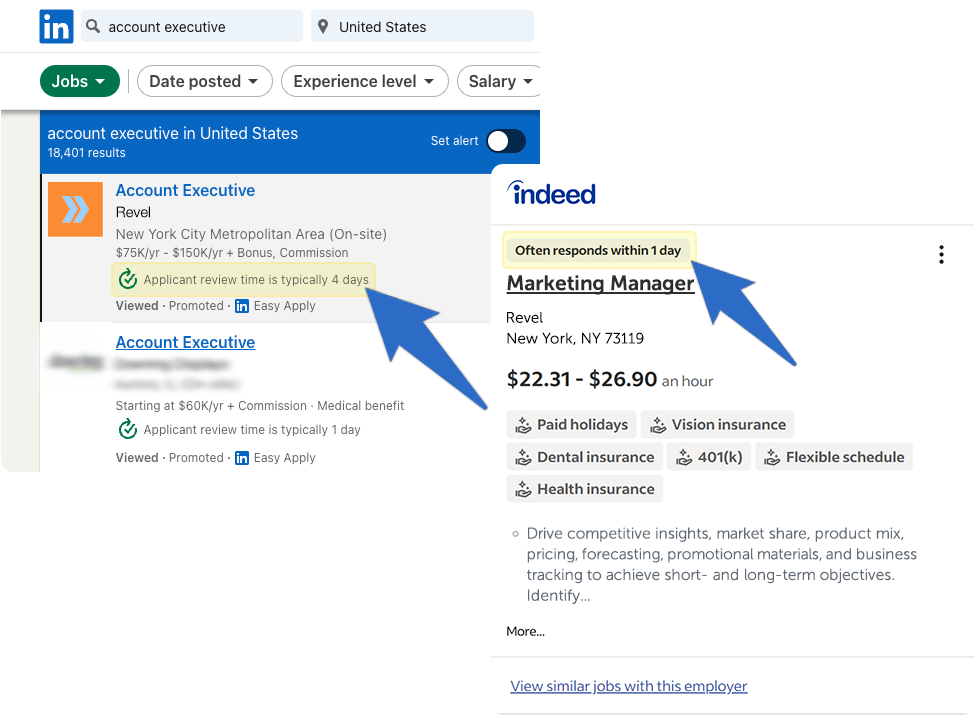This screenshot has height=715, width=975.
Task: Click the Flexible schedule benefit icon
Action: coord(772,458)
